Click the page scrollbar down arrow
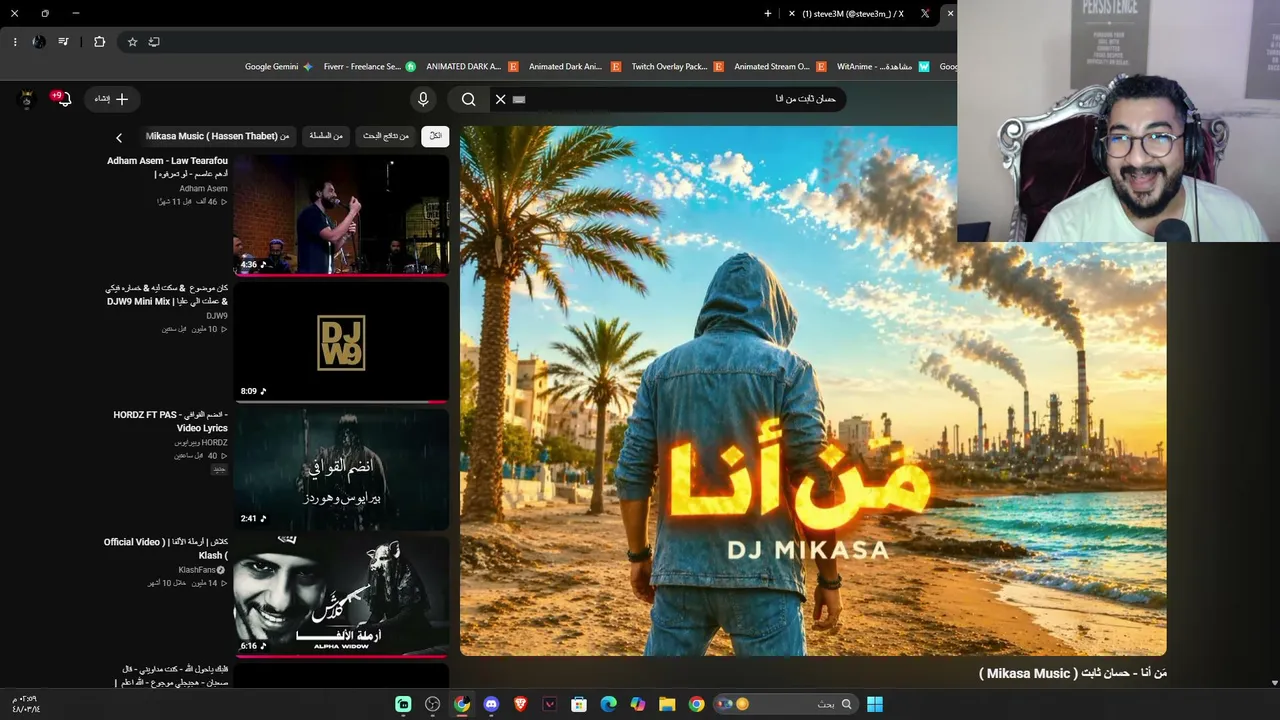 pos(1274,683)
